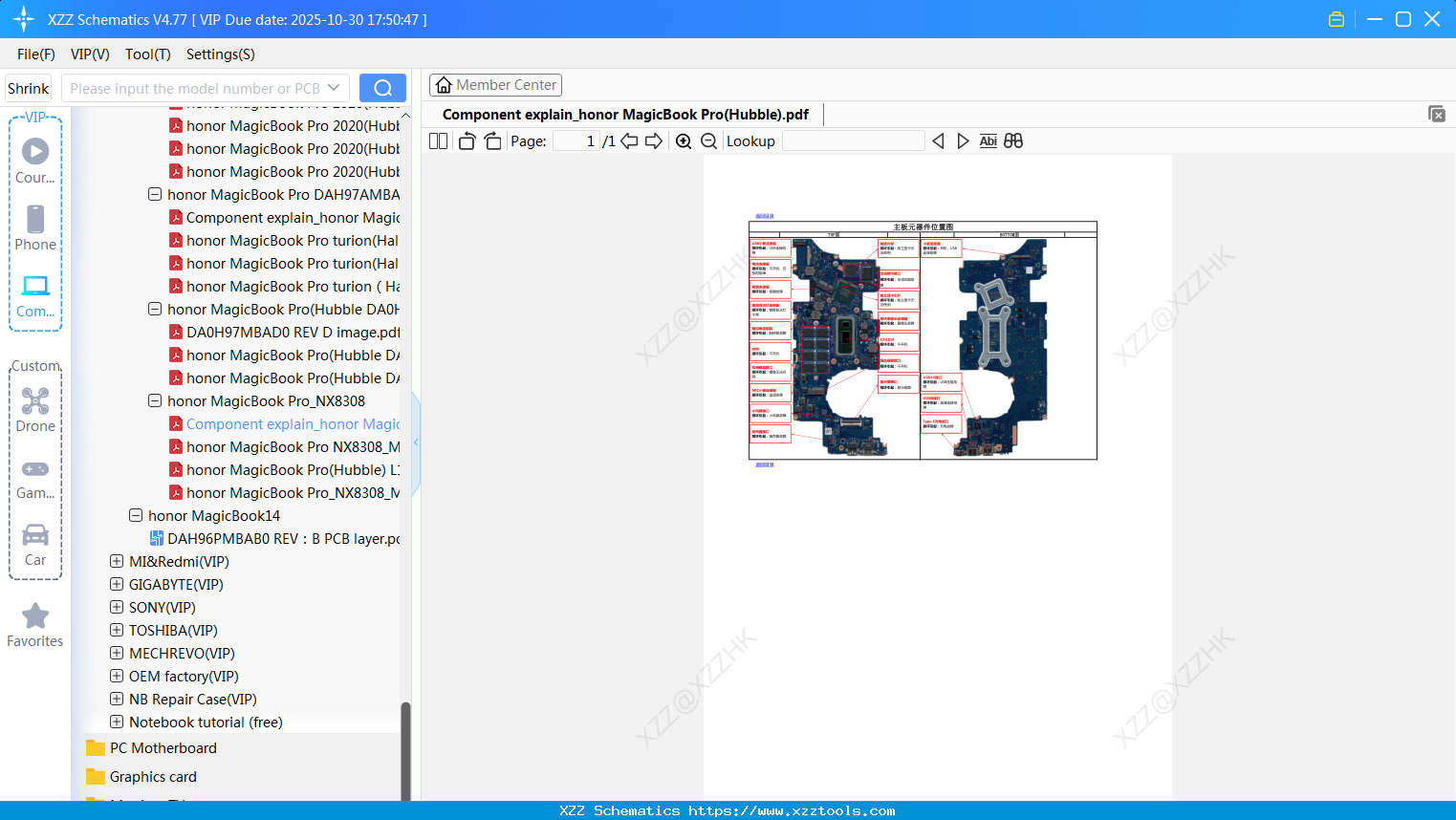The height and width of the screenshot is (820, 1456).
Task: Go to next page arrow
Action: coord(654,141)
